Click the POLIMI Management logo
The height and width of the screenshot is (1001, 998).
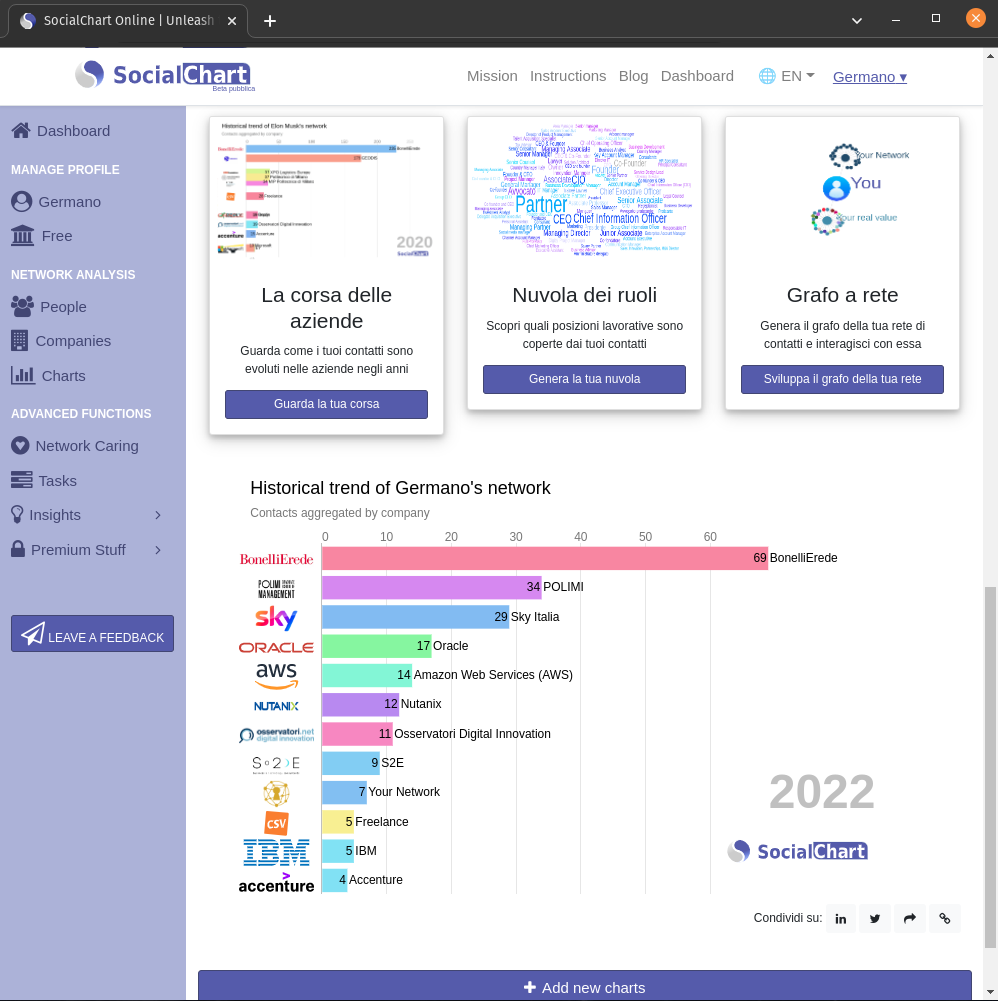(x=276, y=589)
